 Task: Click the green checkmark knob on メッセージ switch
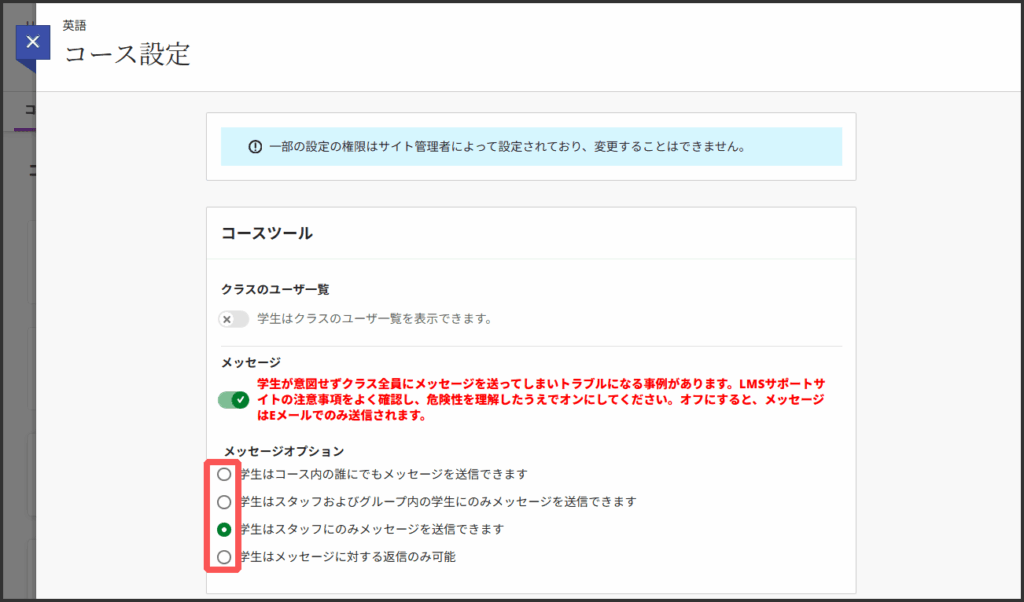tap(240, 400)
